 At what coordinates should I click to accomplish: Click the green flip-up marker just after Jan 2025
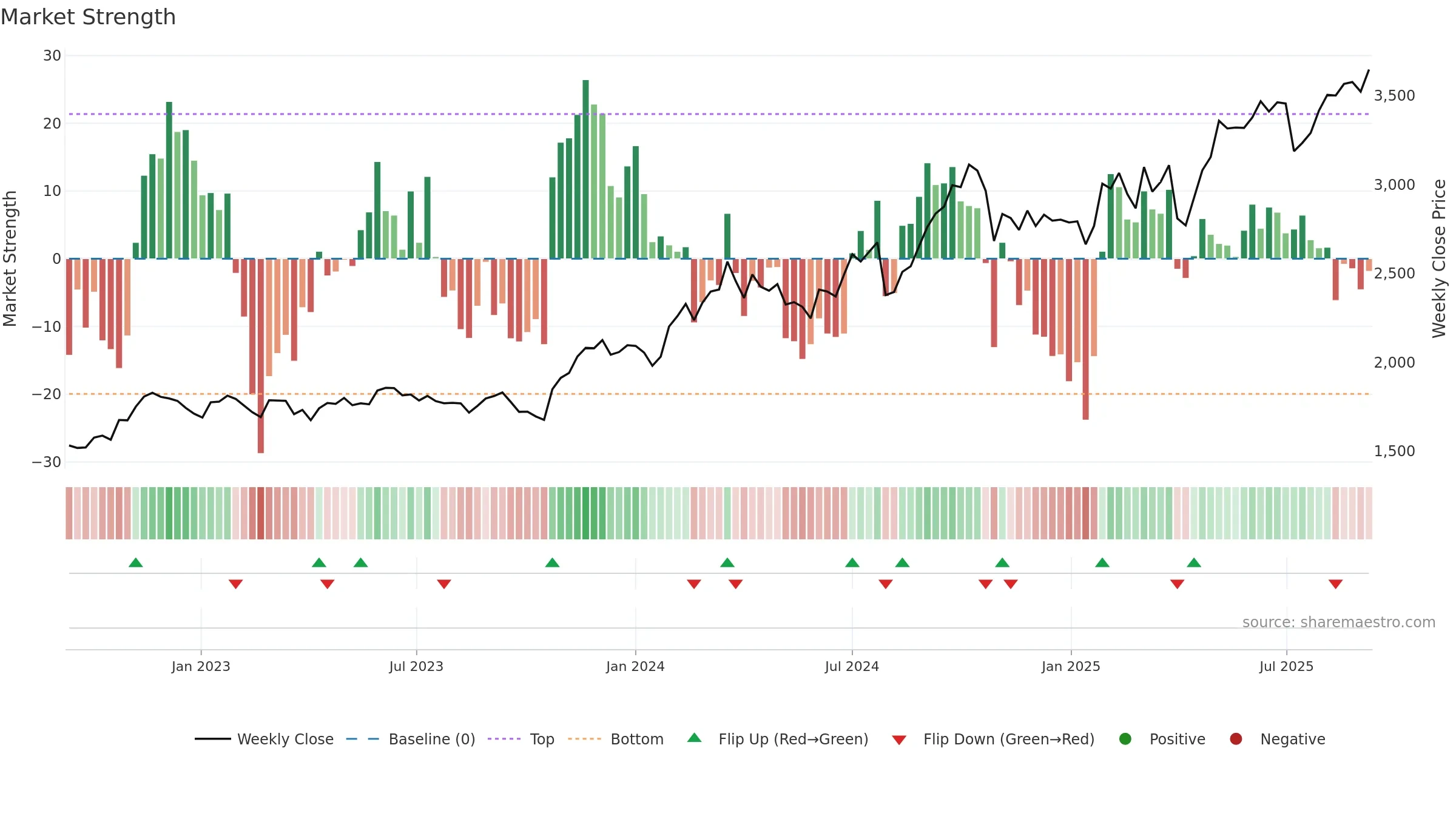pos(1102,563)
